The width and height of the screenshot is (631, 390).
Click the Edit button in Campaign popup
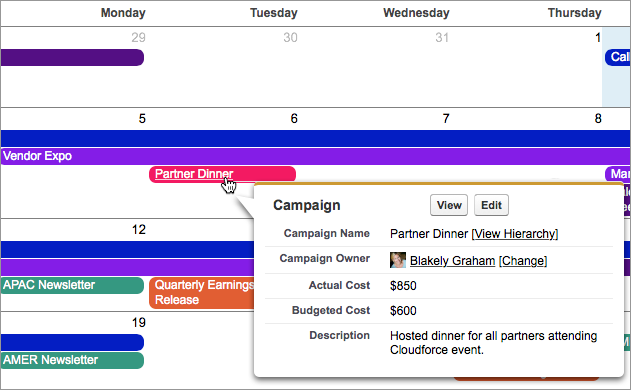(491, 205)
